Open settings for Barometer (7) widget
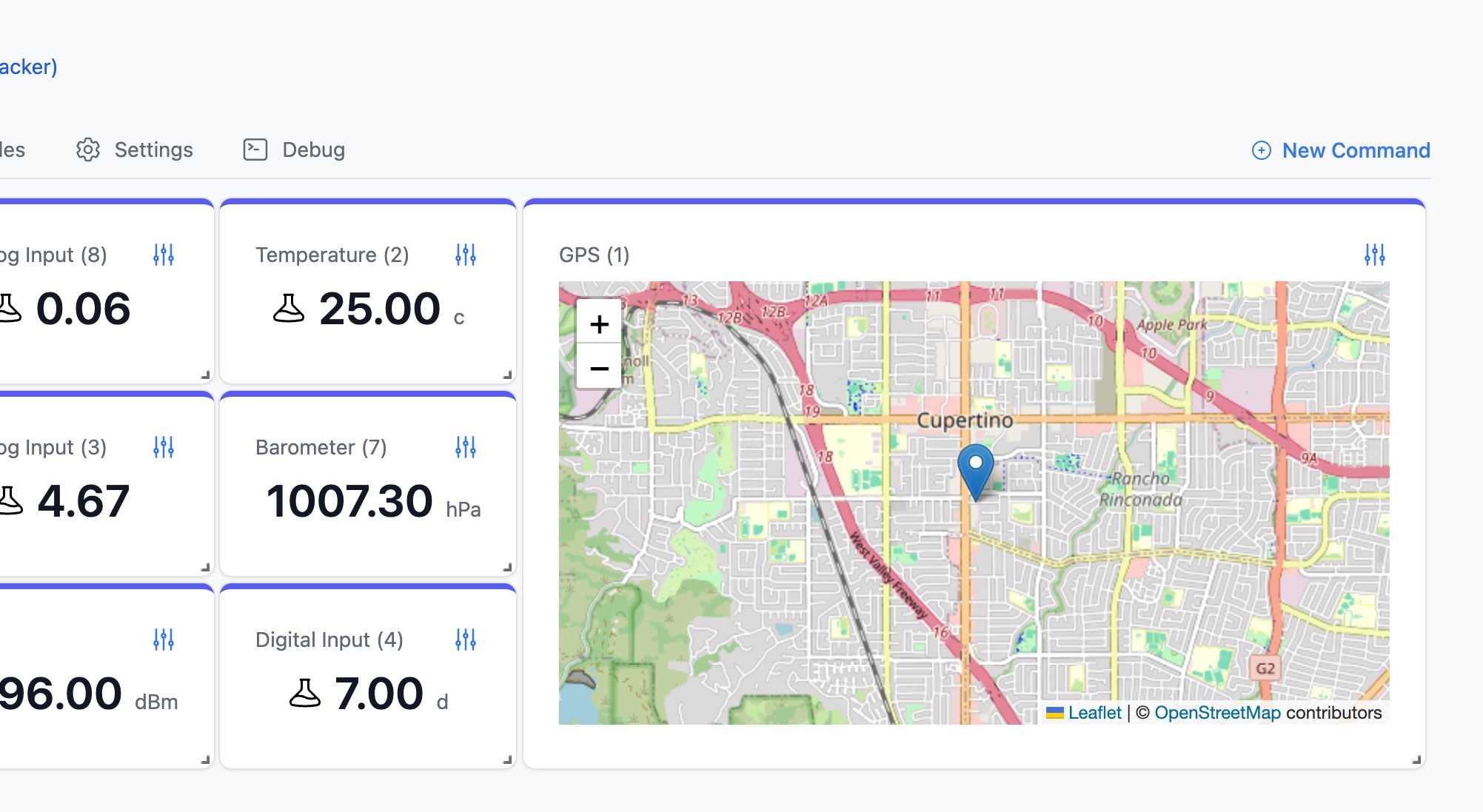The width and height of the screenshot is (1483, 812). point(466,447)
